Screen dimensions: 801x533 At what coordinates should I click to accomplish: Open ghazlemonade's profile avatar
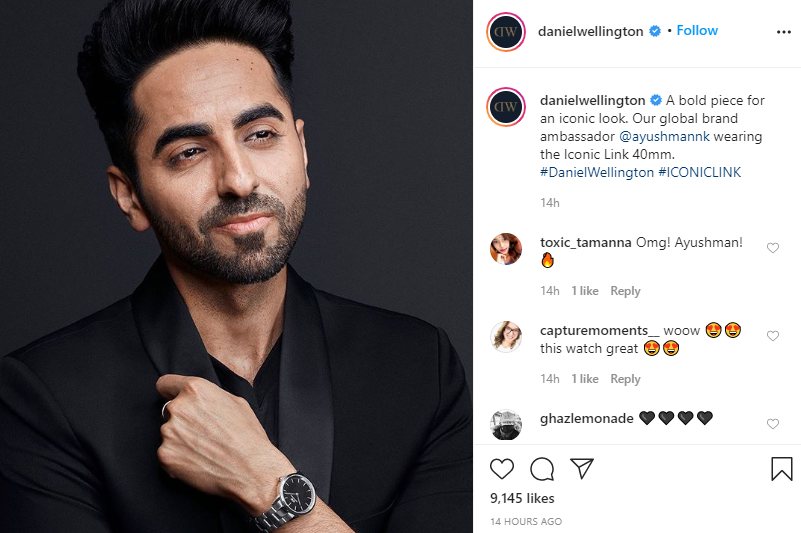click(506, 425)
